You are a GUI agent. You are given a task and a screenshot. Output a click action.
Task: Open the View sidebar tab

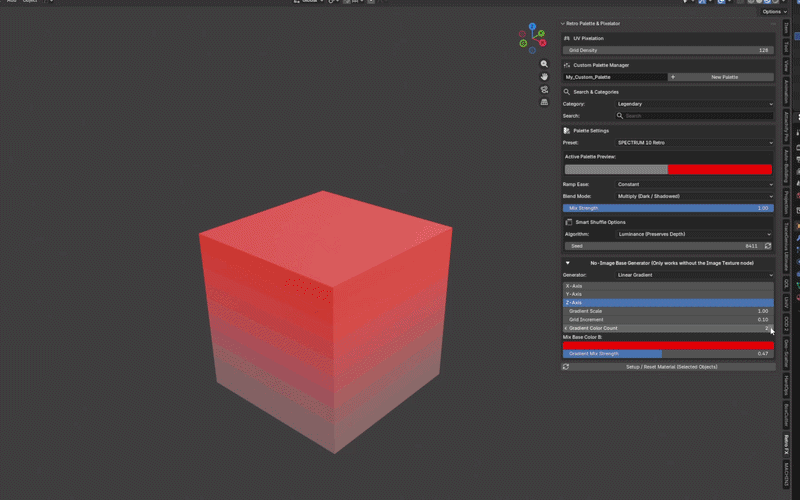pyautogui.click(x=786, y=65)
